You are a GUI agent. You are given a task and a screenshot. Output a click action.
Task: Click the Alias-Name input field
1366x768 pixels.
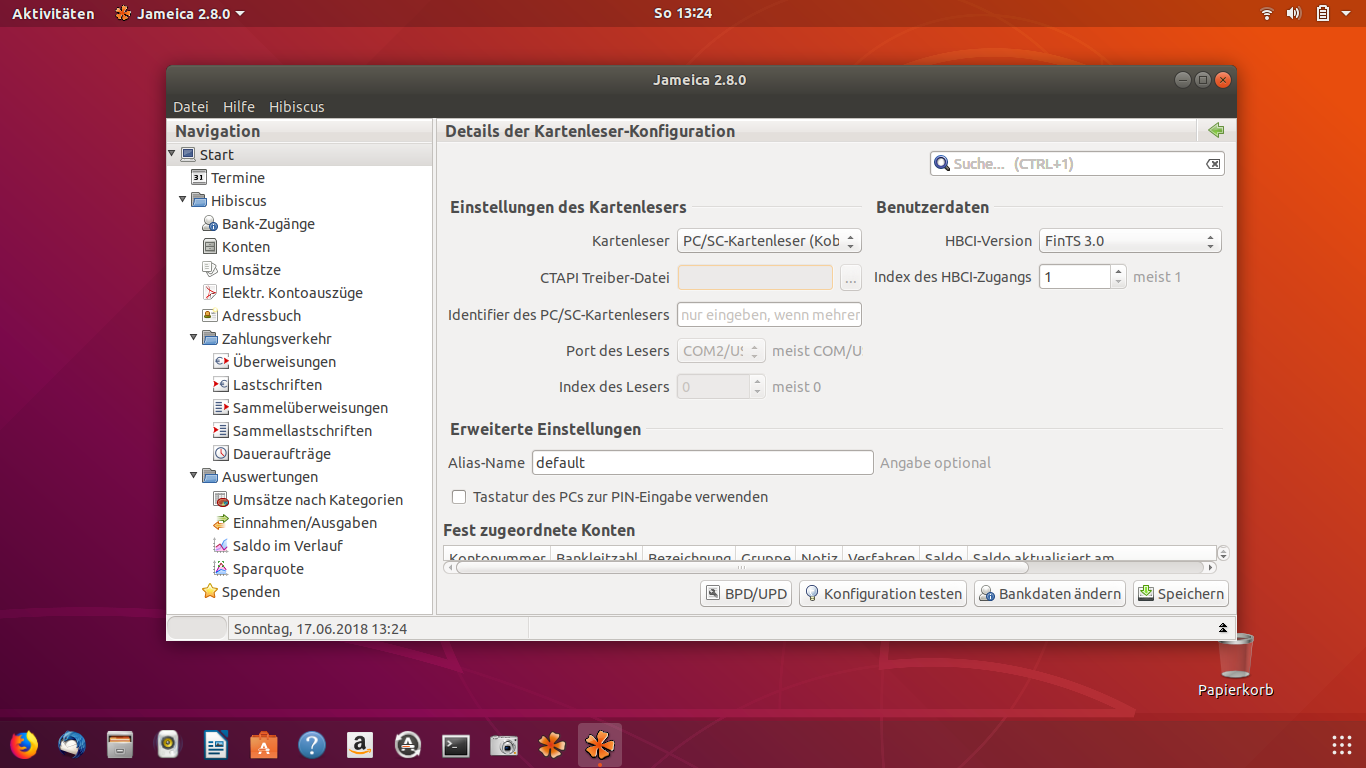click(703, 463)
